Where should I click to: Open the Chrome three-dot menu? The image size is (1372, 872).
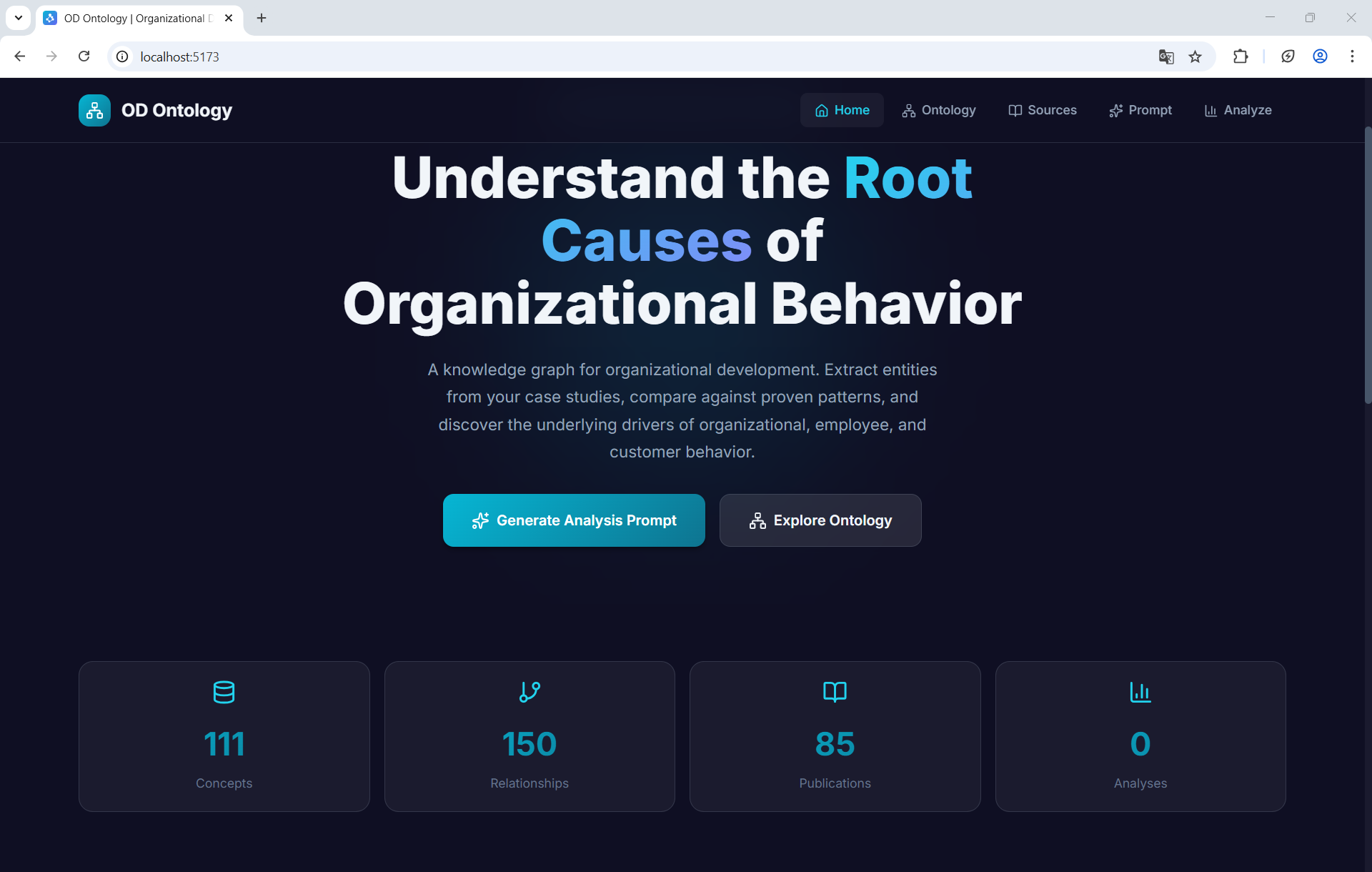click(1353, 56)
